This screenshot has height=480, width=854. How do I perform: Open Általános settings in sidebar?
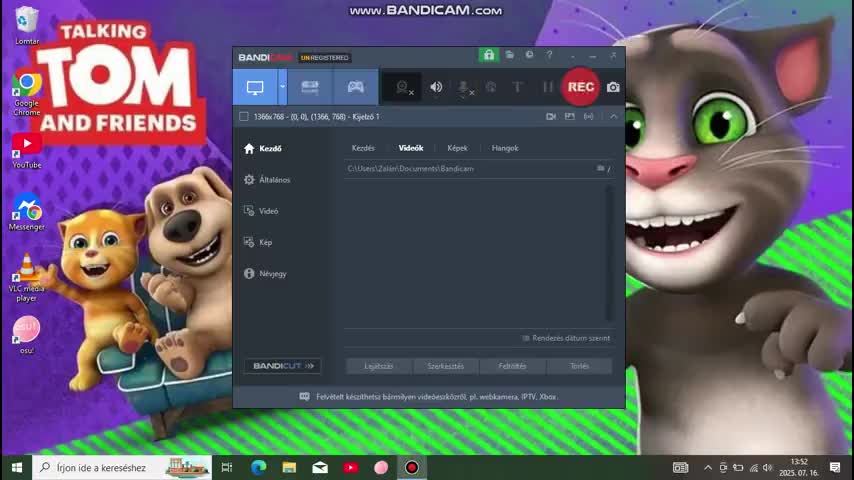(267, 180)
